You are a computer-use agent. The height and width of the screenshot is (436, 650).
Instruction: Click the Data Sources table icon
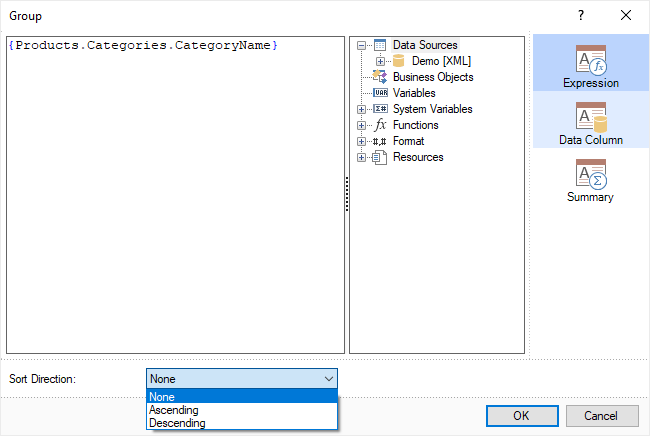tap(380, 45)
